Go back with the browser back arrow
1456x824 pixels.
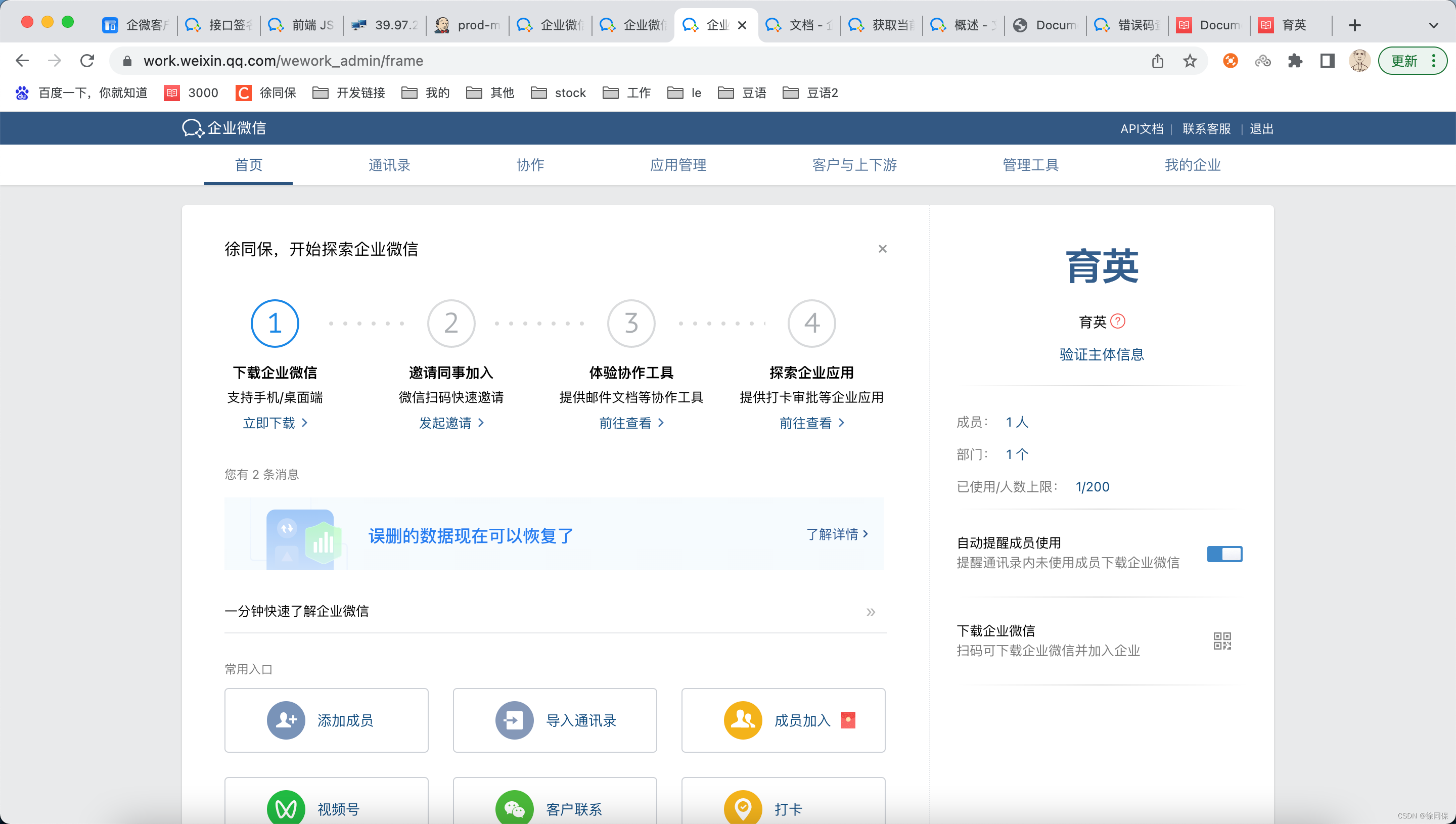click(x=22, y=61)
